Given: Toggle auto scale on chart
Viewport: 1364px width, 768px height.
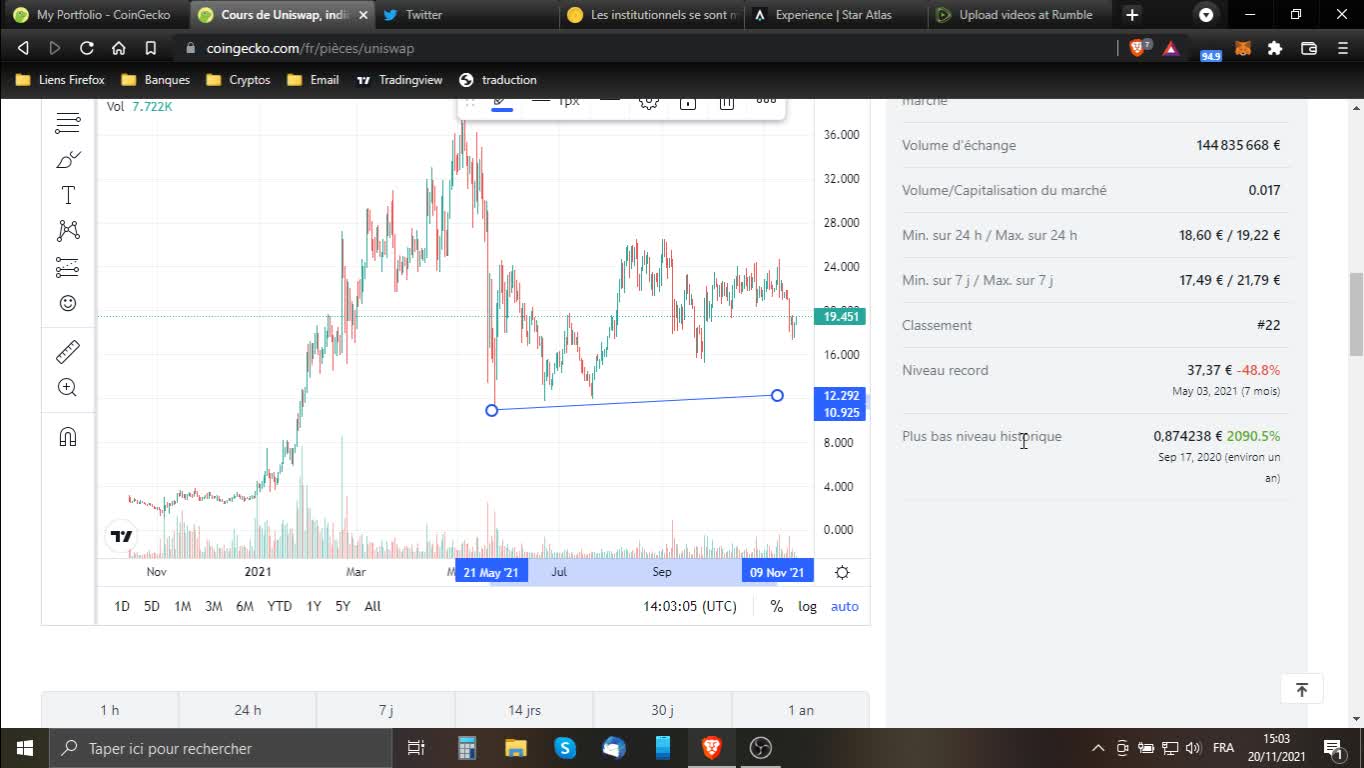Looking at the screenshot, I should pyautogui.click(x=845, y=606).
